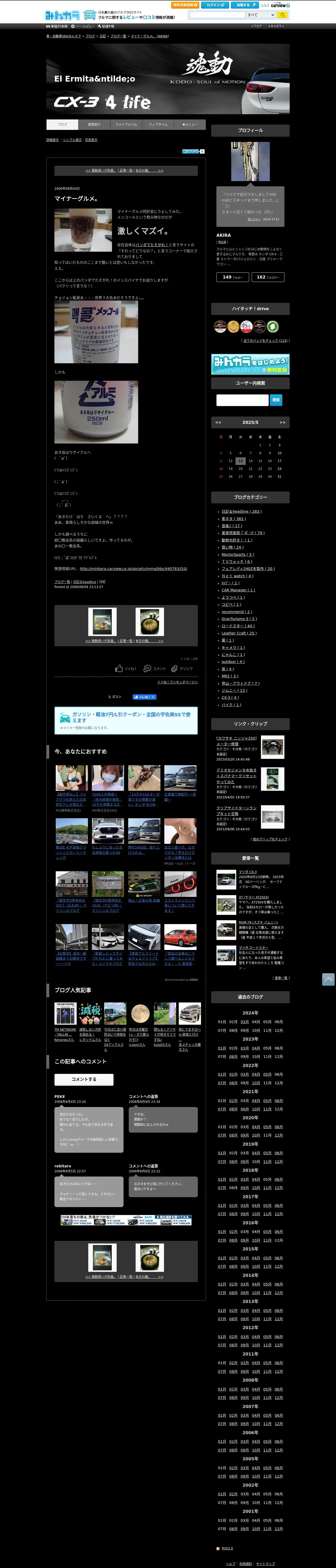This screenshot has width=336, height=1568.
Task: Open the みんカラ+ header menu arrow
Action: coord(276,26)
